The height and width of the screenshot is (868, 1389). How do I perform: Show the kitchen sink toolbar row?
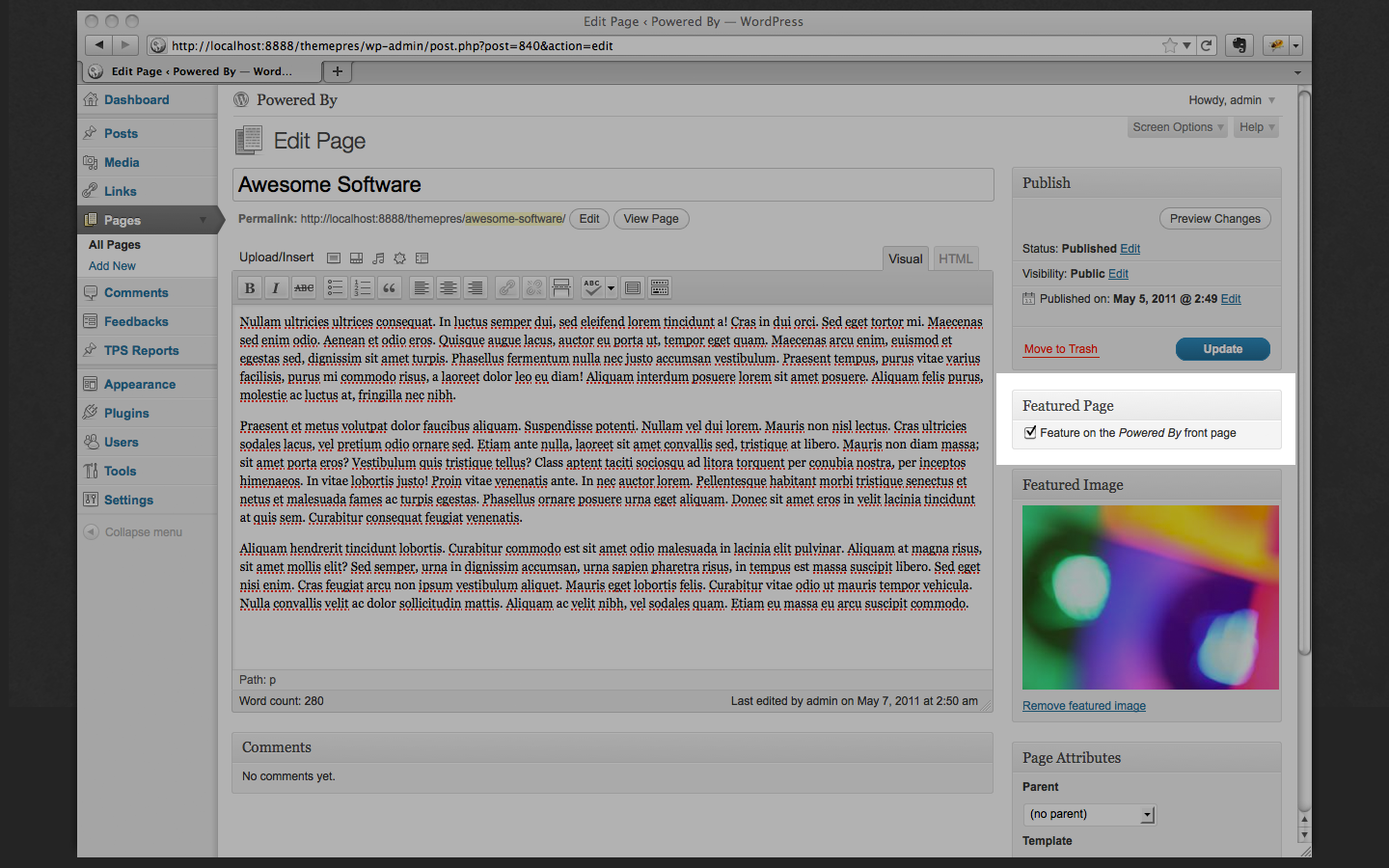660,287
